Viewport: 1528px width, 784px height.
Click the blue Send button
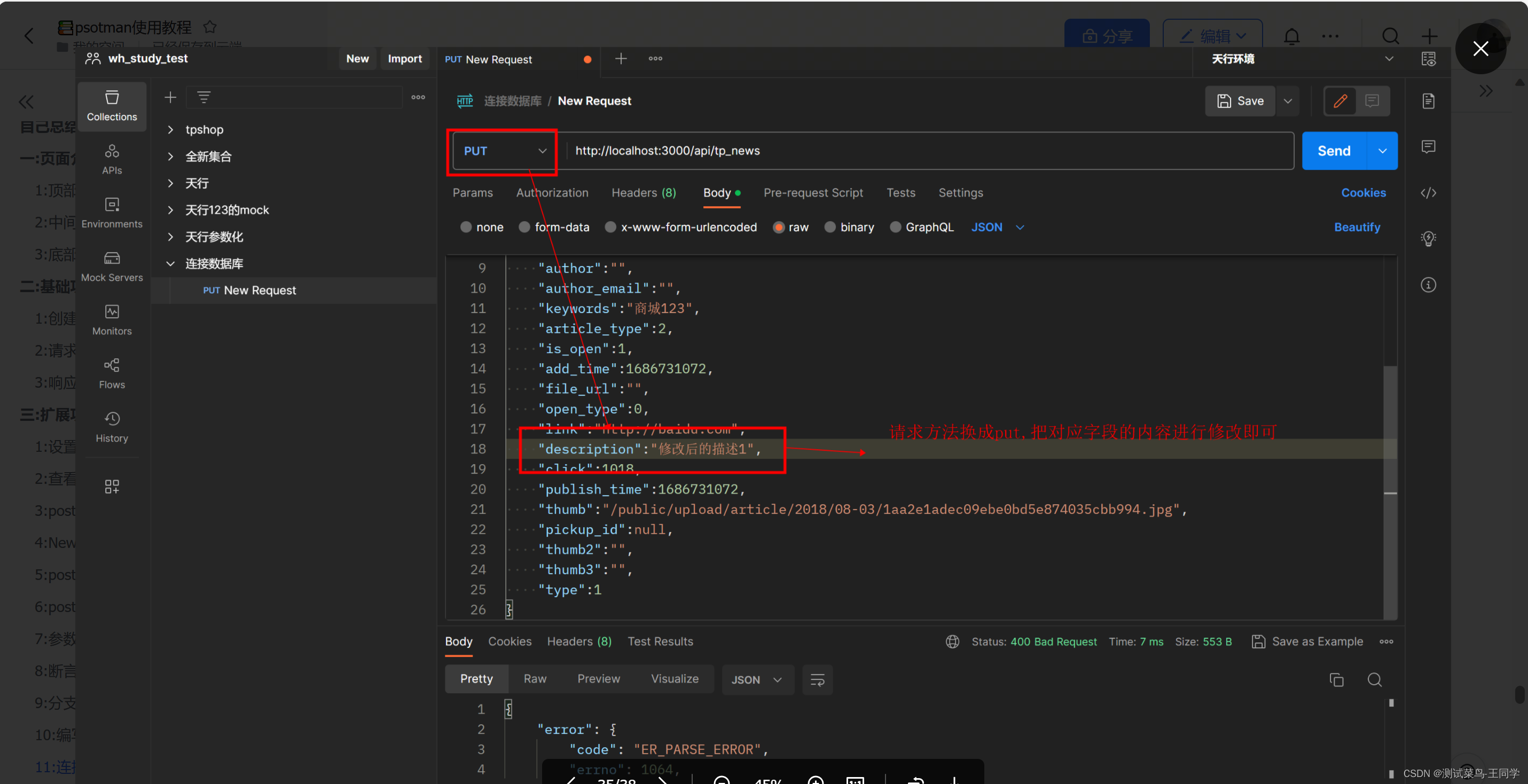(1334, 151)
